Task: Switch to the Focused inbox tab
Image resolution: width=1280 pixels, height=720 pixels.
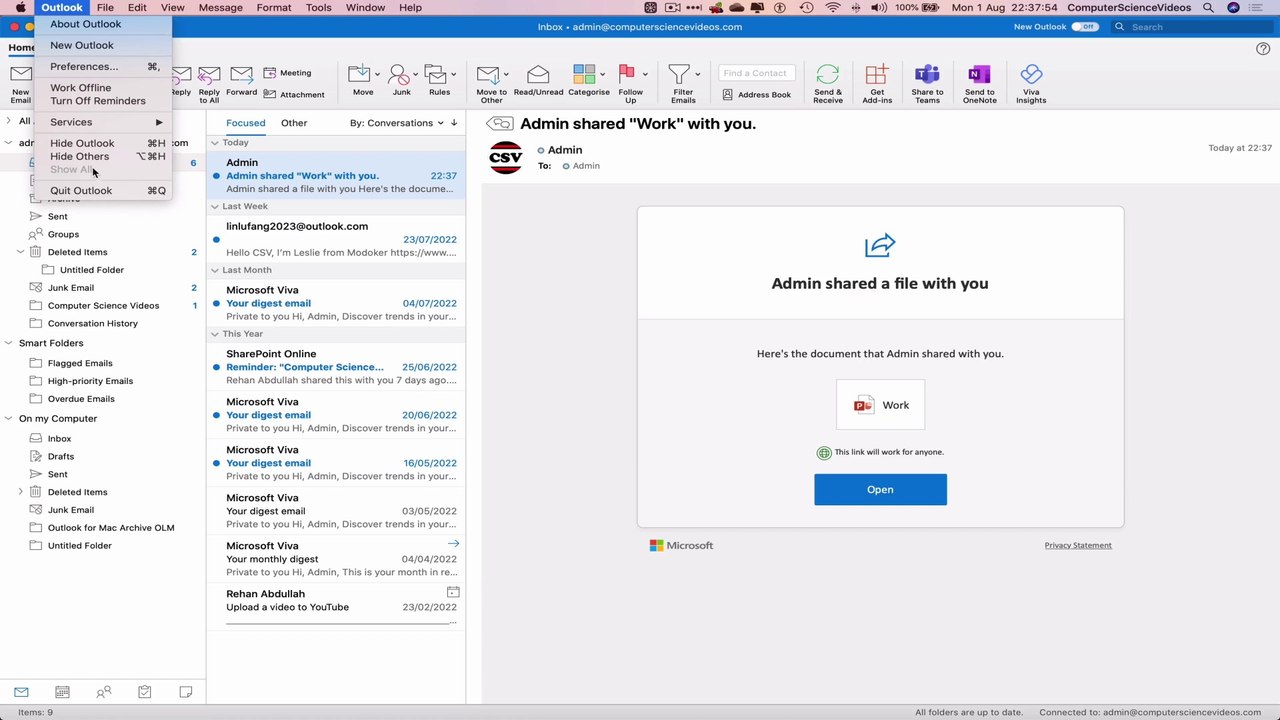Action: [245, 123]
